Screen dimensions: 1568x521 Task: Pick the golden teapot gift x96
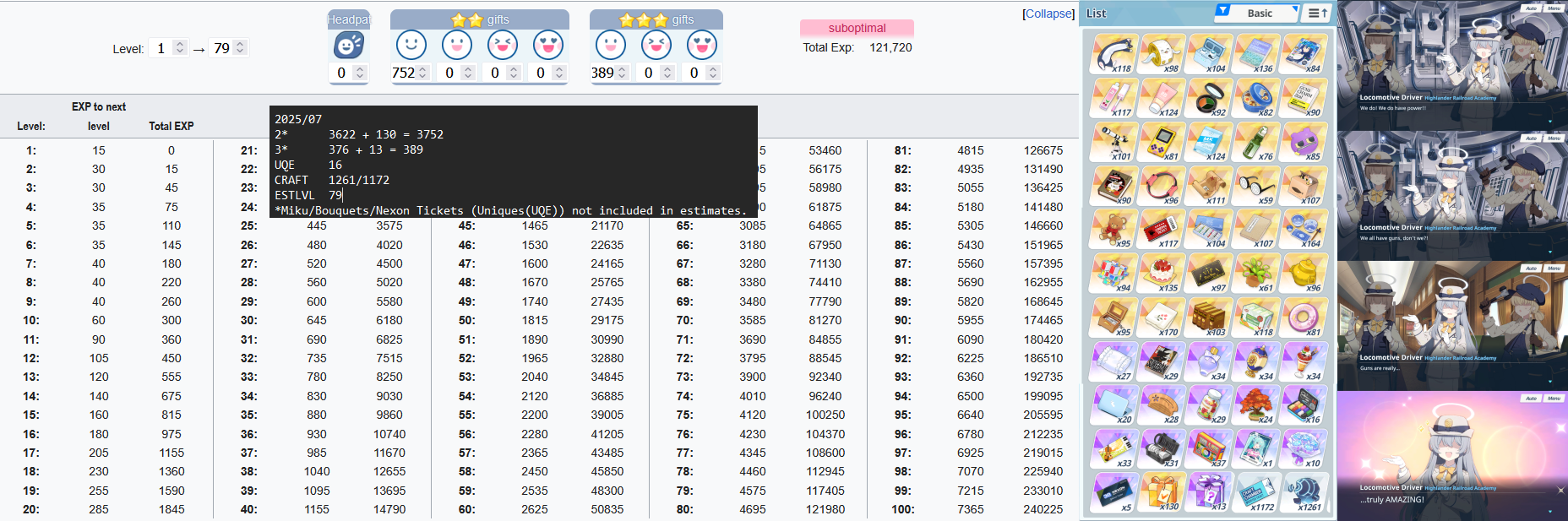pyautogui.click(x=1304, y=273)
